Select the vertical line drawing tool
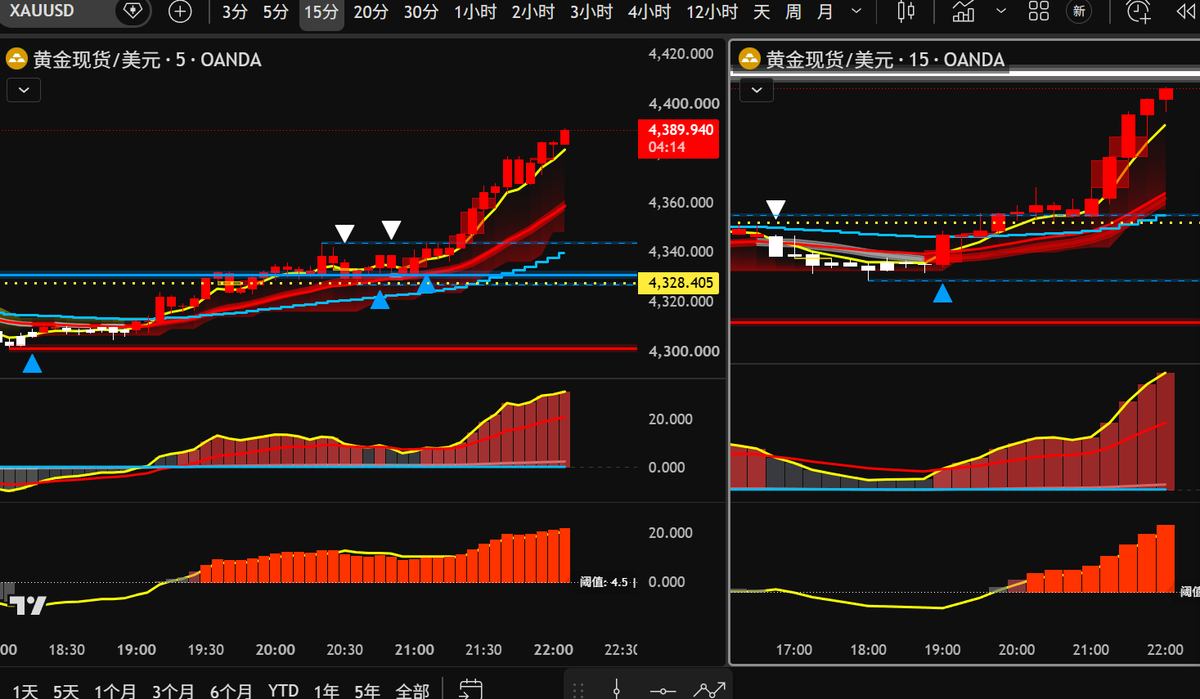The width and height of the screenshot is (1200, 699). coord(617,689)
